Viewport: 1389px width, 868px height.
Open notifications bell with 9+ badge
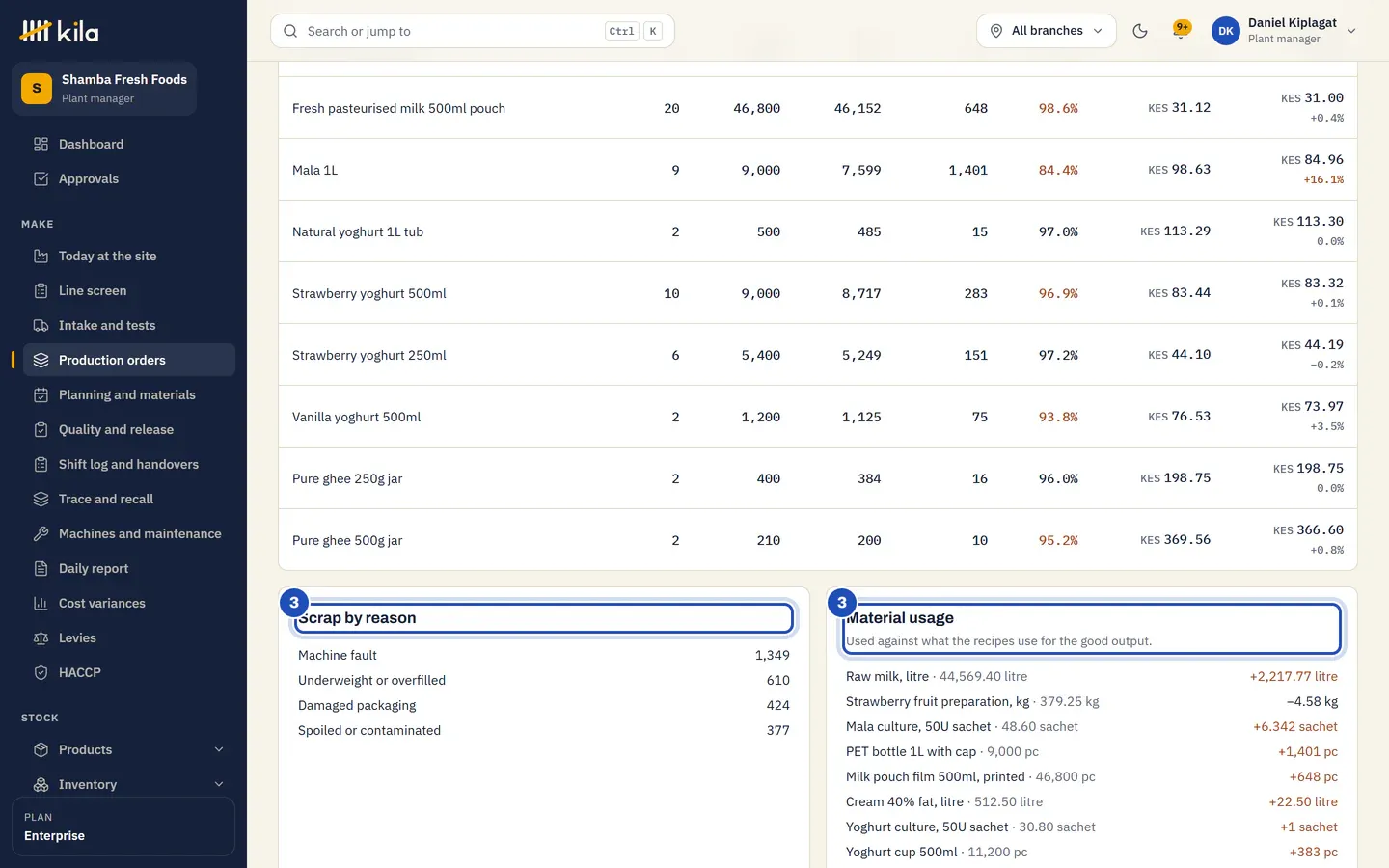(1180, 31)
